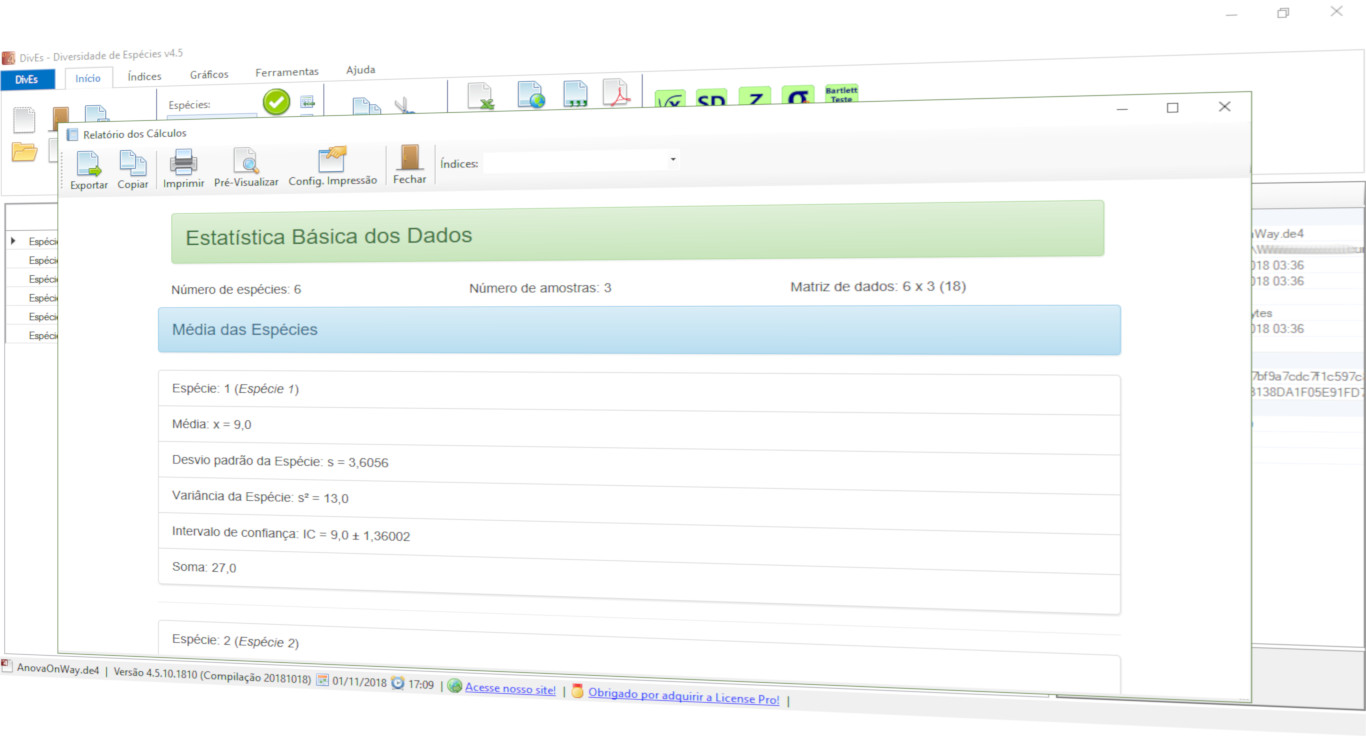Click the new blank document icon in main window

(24, 120)
